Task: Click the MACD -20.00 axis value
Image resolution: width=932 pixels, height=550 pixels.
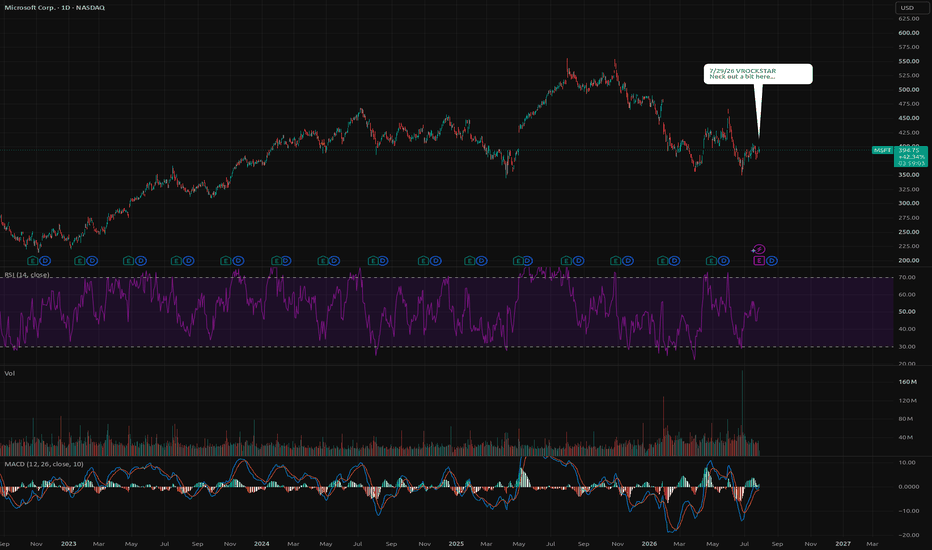Action: pos(909,535)
